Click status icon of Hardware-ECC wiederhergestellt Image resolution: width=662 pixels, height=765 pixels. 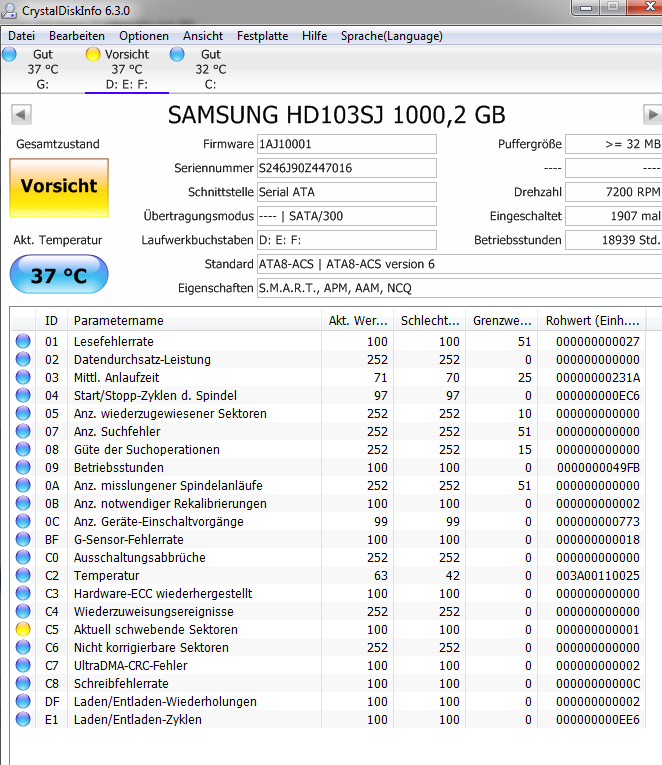click(x=23, y=593)
